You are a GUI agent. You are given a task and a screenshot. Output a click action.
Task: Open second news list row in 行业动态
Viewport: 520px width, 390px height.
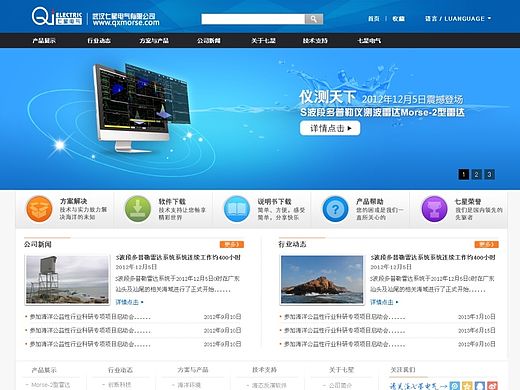[388, 330]
